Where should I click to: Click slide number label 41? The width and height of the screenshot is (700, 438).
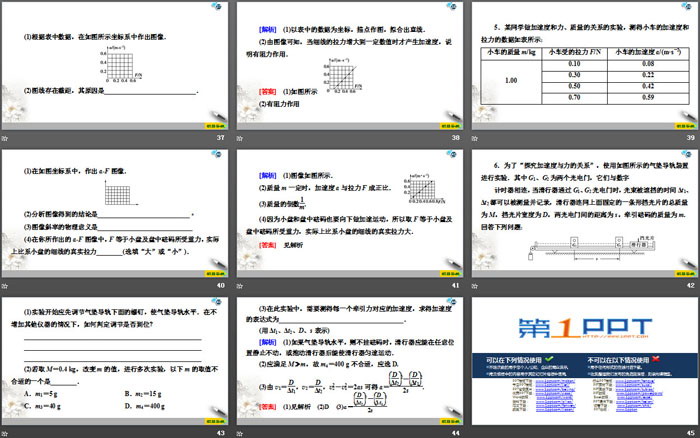click(455, 285)
